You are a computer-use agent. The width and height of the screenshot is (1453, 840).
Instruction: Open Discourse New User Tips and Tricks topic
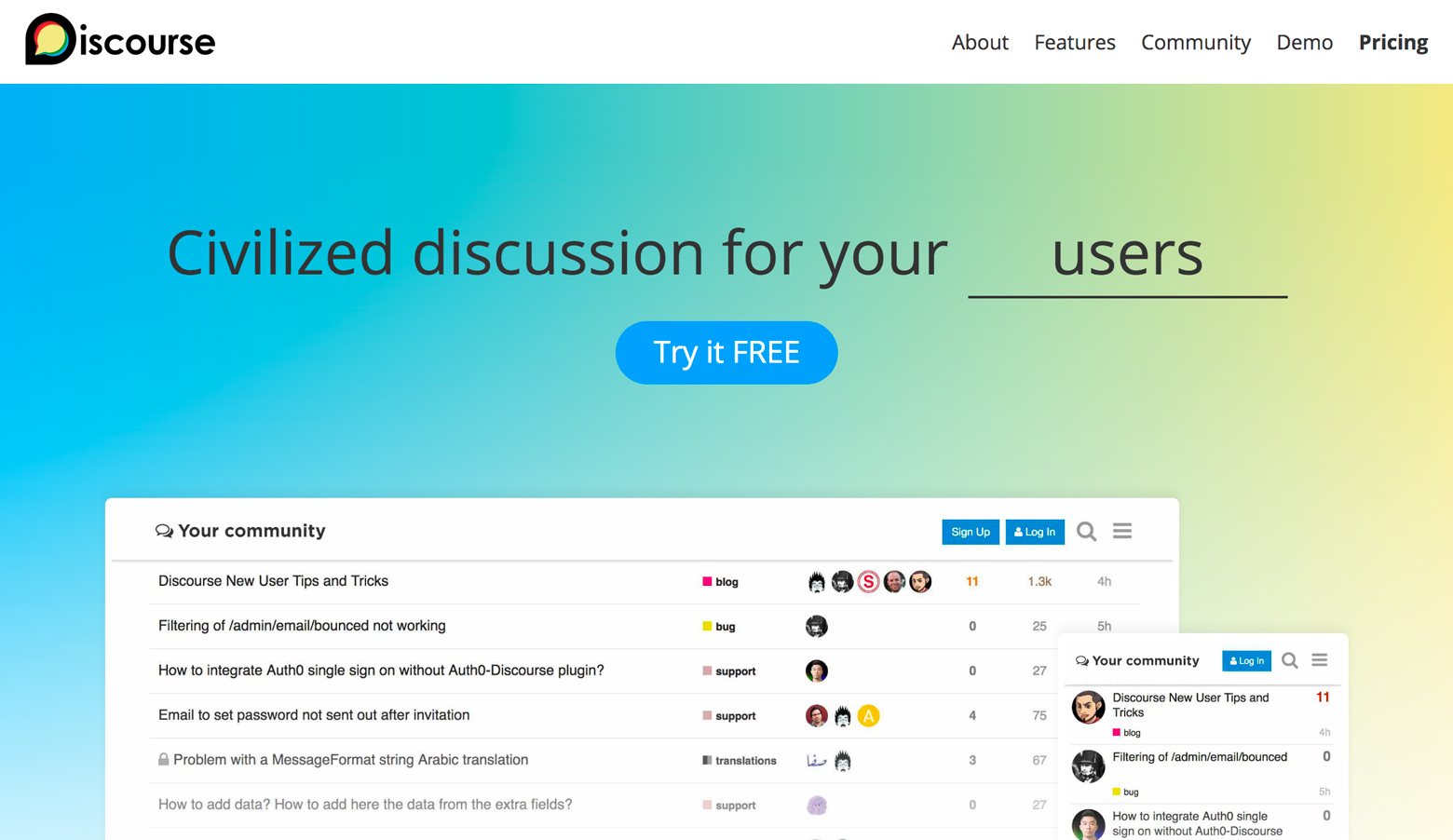click(273, 581)
